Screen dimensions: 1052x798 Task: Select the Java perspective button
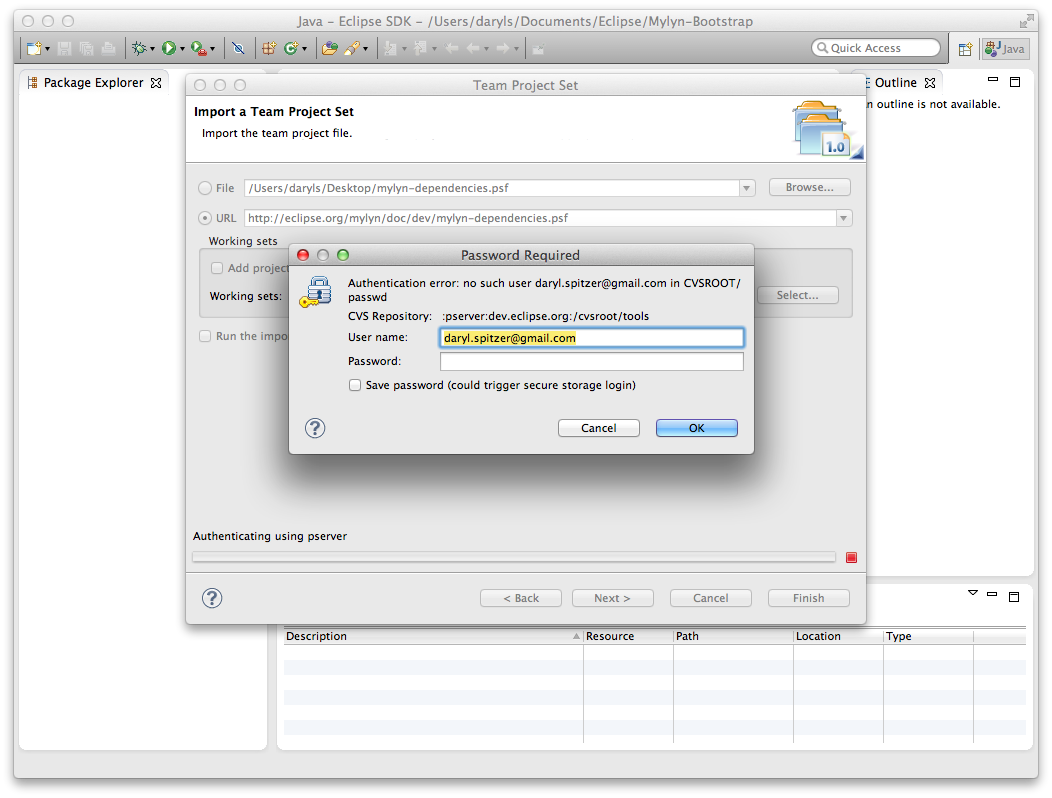pos(1006,49)
